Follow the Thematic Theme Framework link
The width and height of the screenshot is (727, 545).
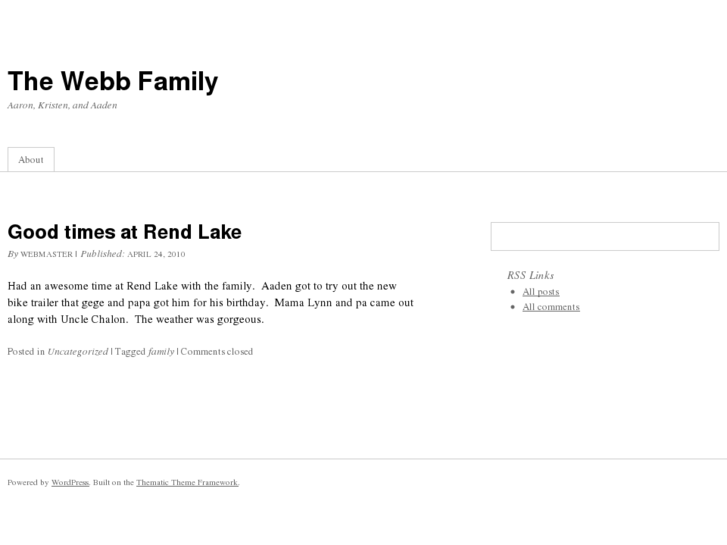click(x=187, y=483)
